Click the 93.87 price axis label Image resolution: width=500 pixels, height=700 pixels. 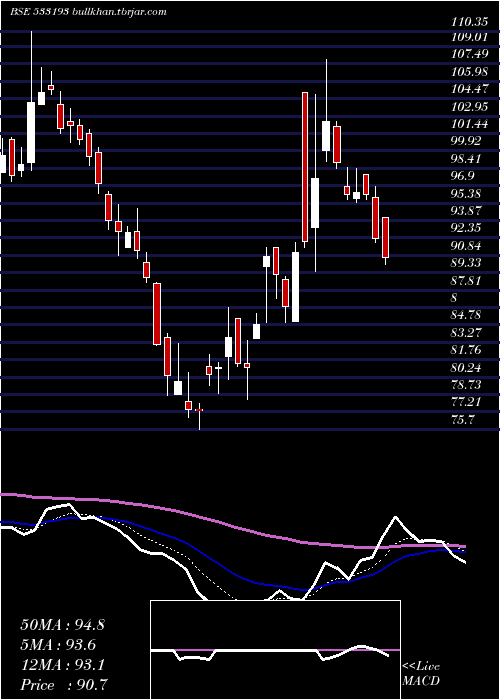(x=466, y=211)
